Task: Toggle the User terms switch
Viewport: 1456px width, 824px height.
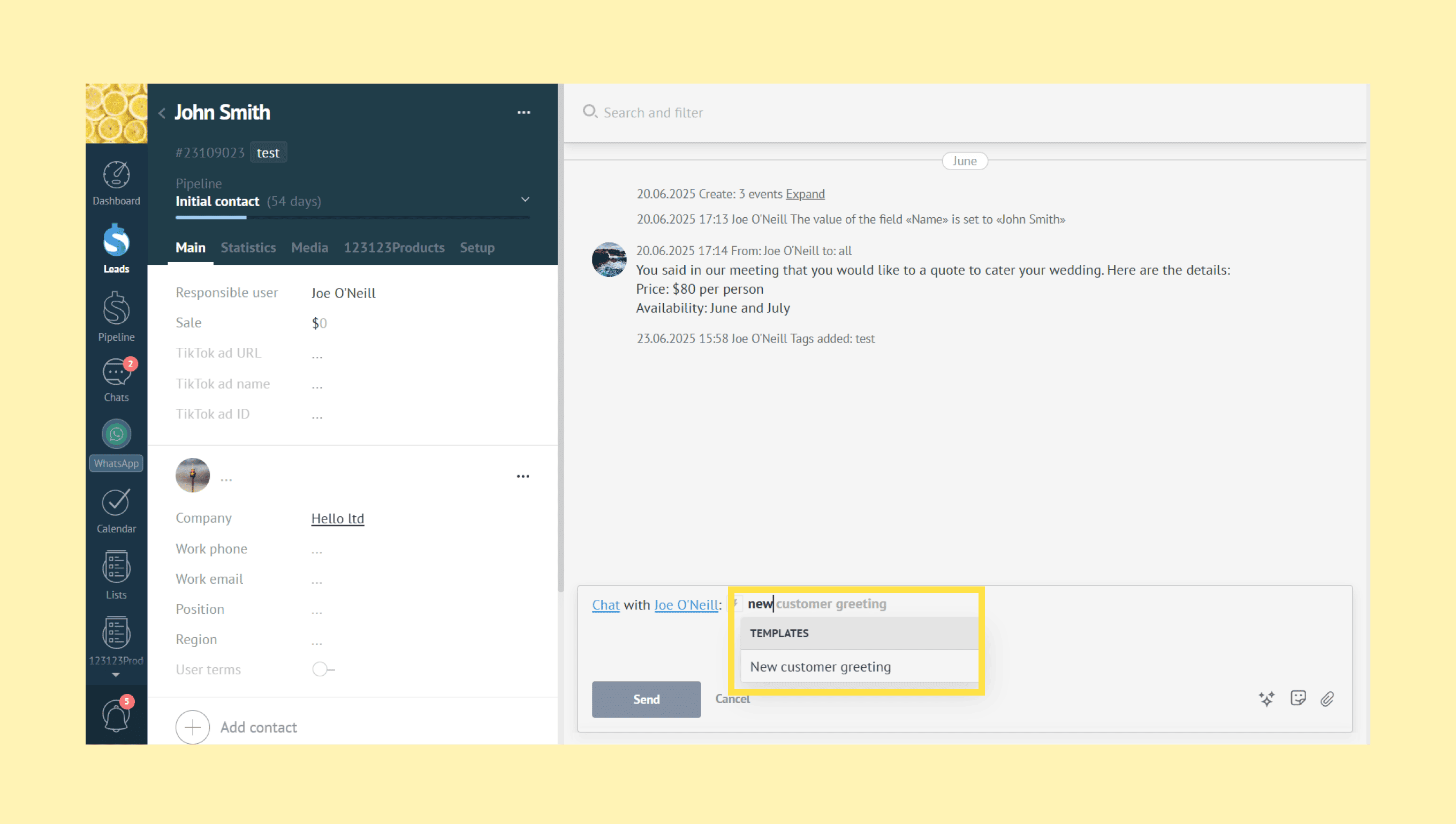Action: point(323,669)
